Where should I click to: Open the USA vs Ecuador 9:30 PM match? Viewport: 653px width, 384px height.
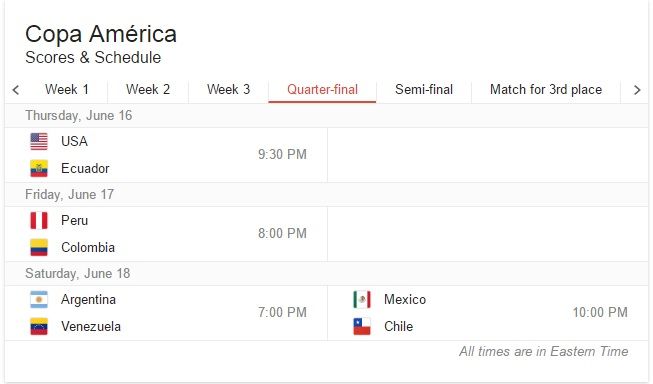pyautogui.click(x=166, y=155)
